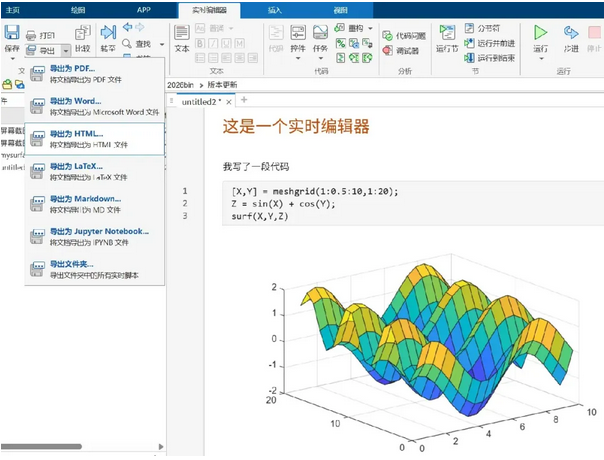Expand the 导出 (Export) dropdown arrow

point(65,50)
